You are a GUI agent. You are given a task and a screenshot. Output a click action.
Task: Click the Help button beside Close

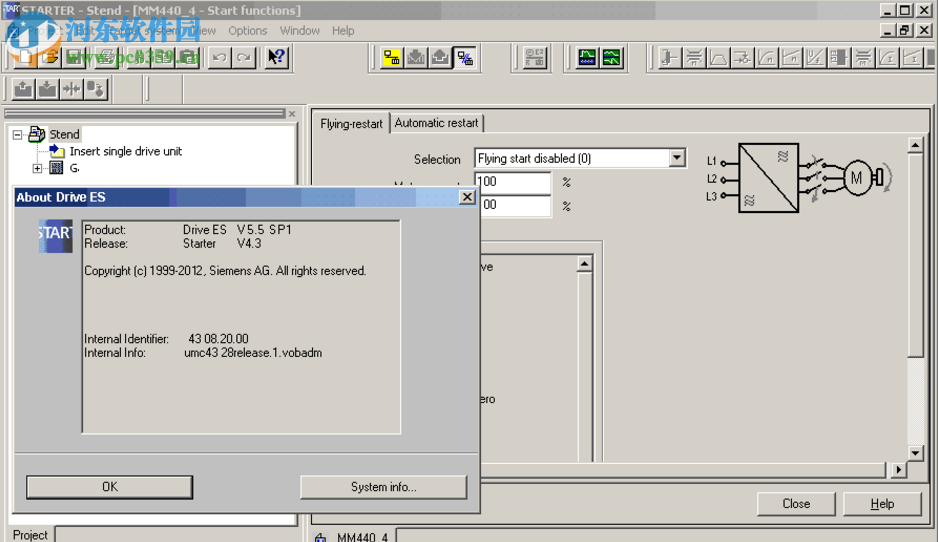click(x=882, y=504)
